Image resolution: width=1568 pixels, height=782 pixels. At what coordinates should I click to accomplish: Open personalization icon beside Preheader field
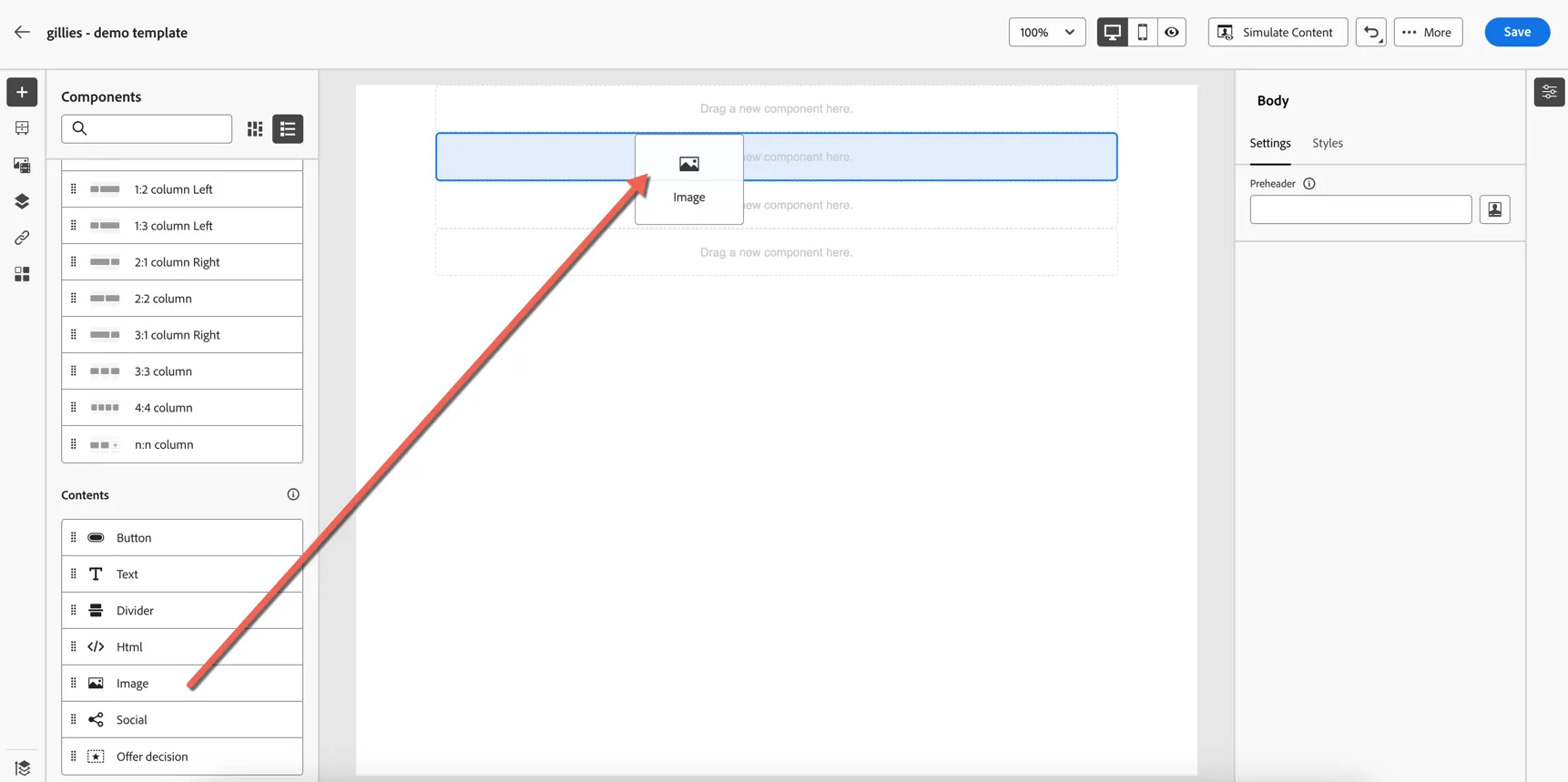tap(1494, 209)
